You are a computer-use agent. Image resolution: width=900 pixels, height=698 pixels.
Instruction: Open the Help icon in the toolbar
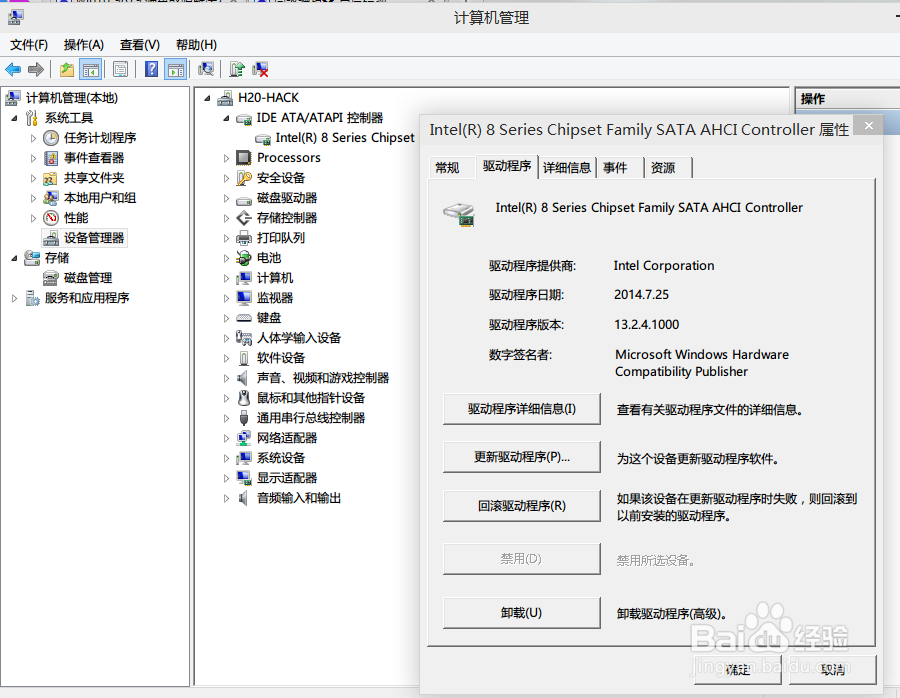click(x=150, y=68)
